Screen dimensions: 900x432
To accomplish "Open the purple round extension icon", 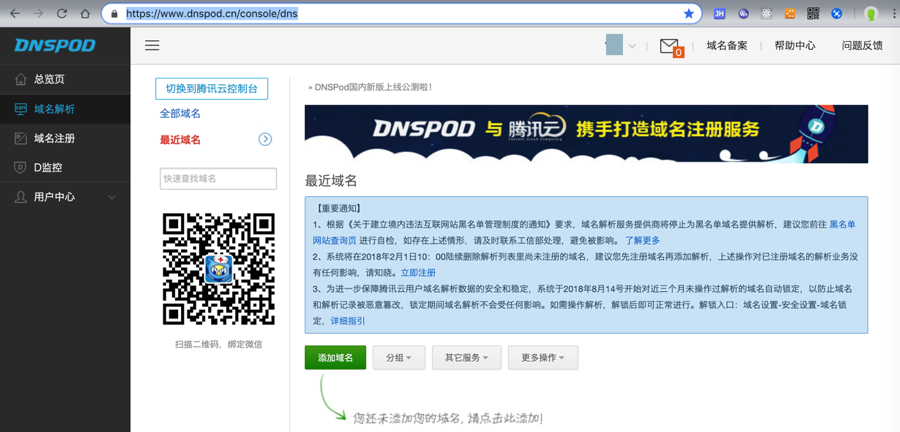I will 744,13.
